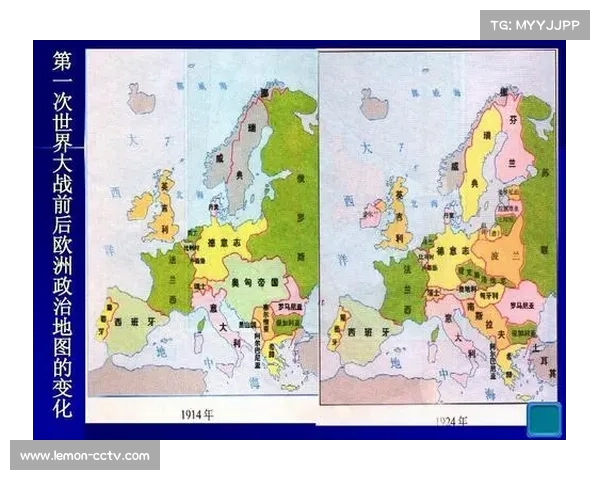Click Great Britain on the 1924 map

(401, 217)
